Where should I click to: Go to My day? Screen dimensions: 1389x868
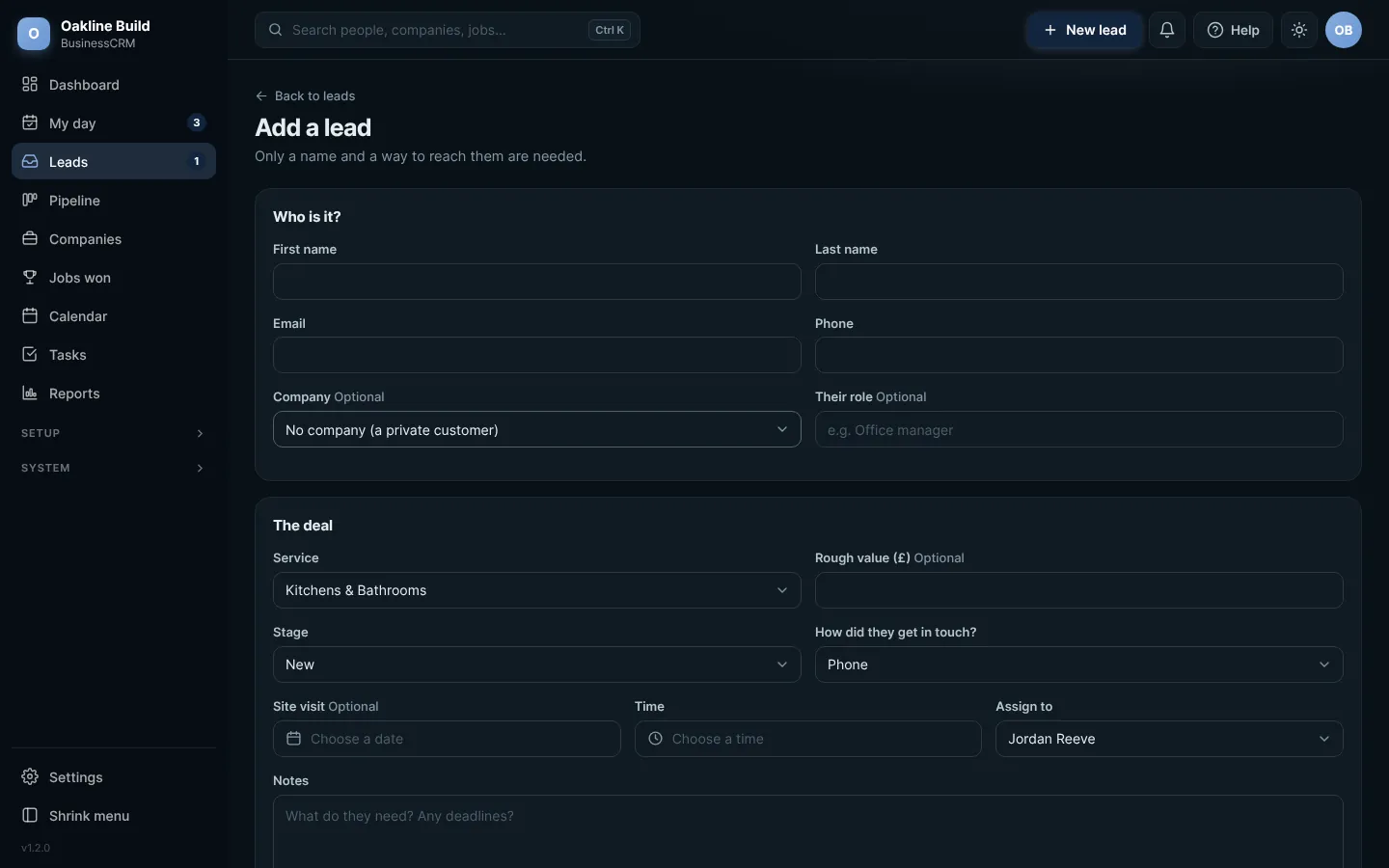point(114,123)
